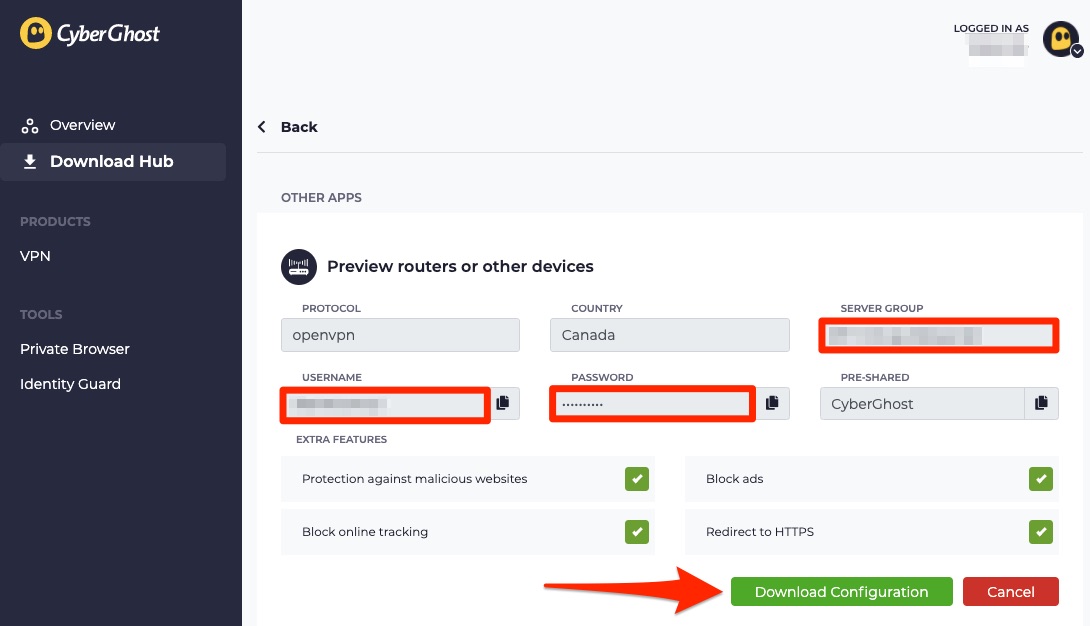1090x626 pixels.
Task: Click the TOOLS sidebar heading
Action: pos(41,314)
